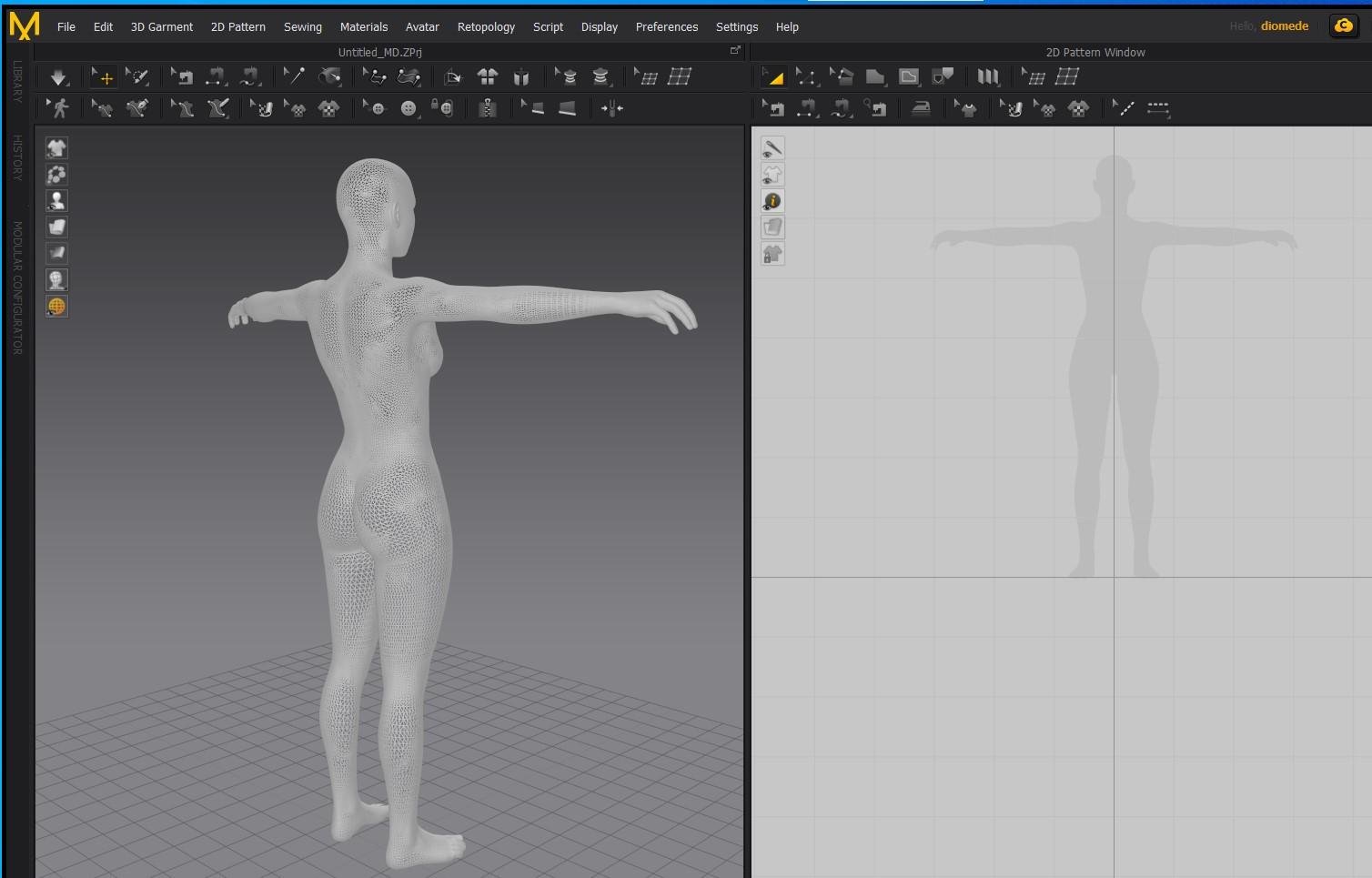Expand the Library side panel
The width and height of the screenshot is (1372, 878).
pyautogui.click(x=16, y=81)
